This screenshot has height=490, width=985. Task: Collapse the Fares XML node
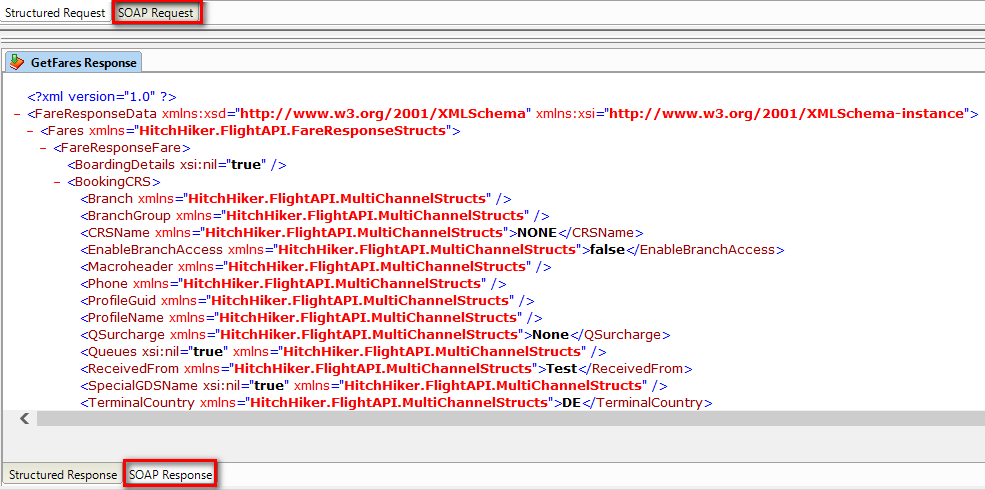[x=31, y=131]
